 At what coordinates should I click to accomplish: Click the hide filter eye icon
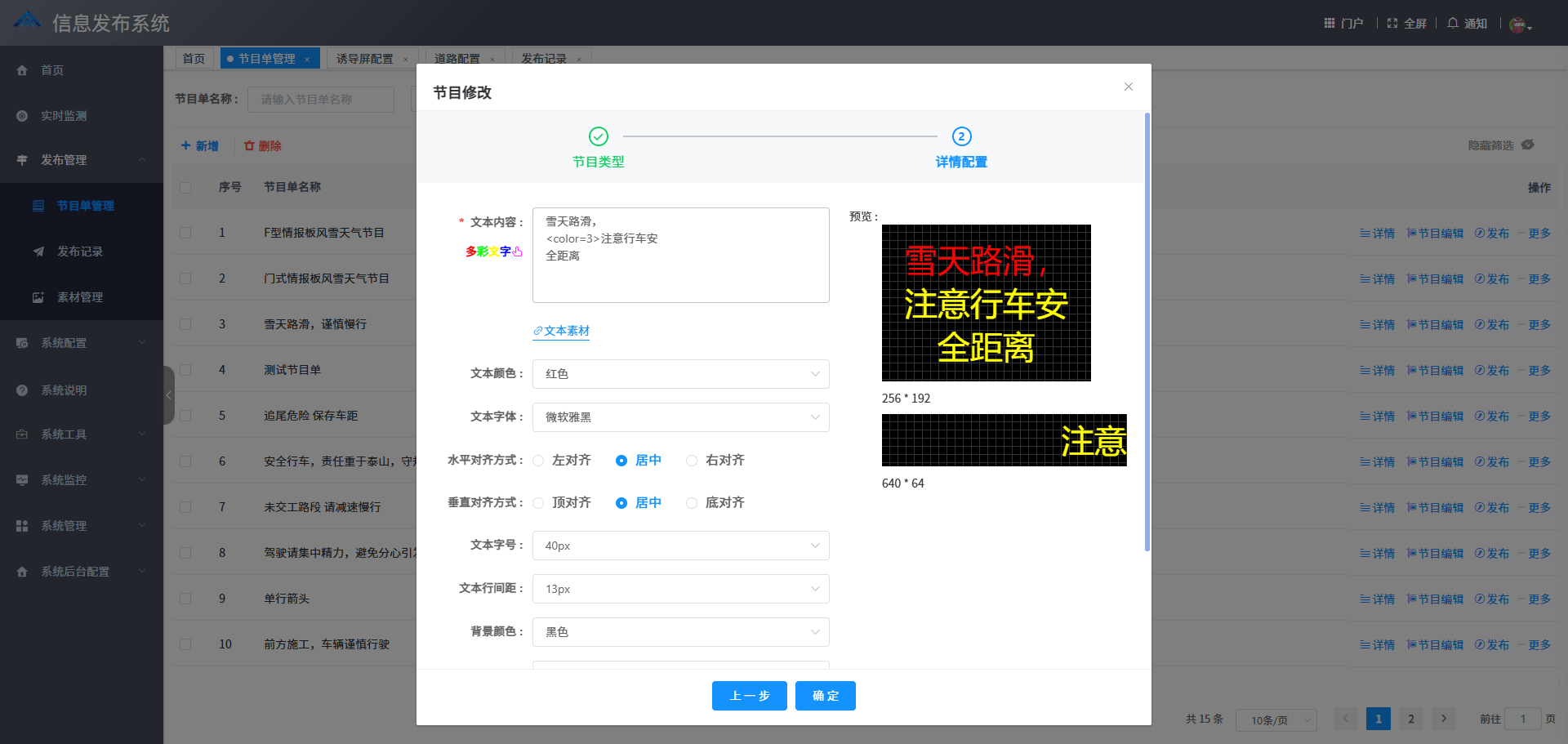1528,145
